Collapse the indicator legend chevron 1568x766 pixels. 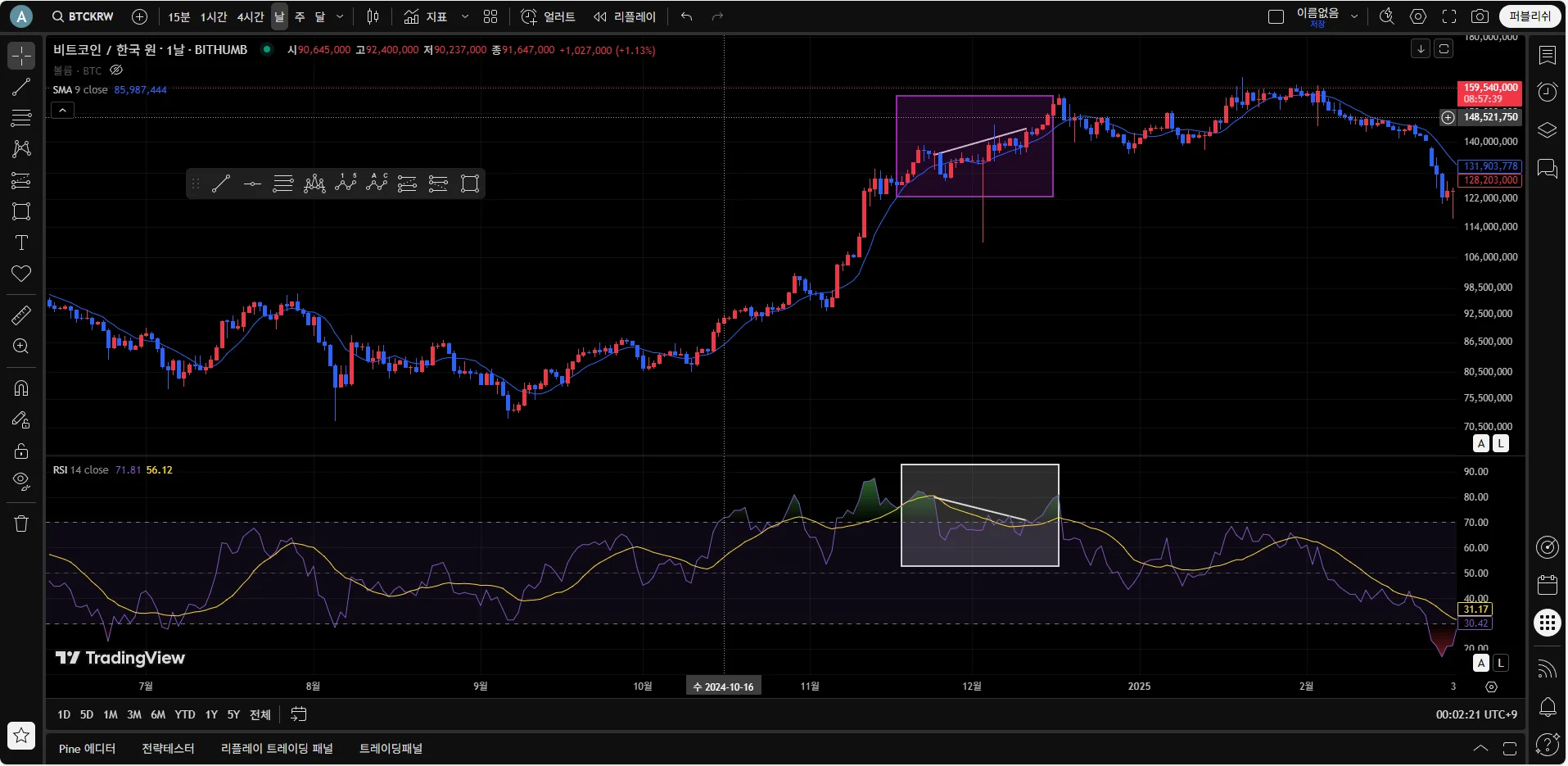pyautogui.click(x=63, y=110)
